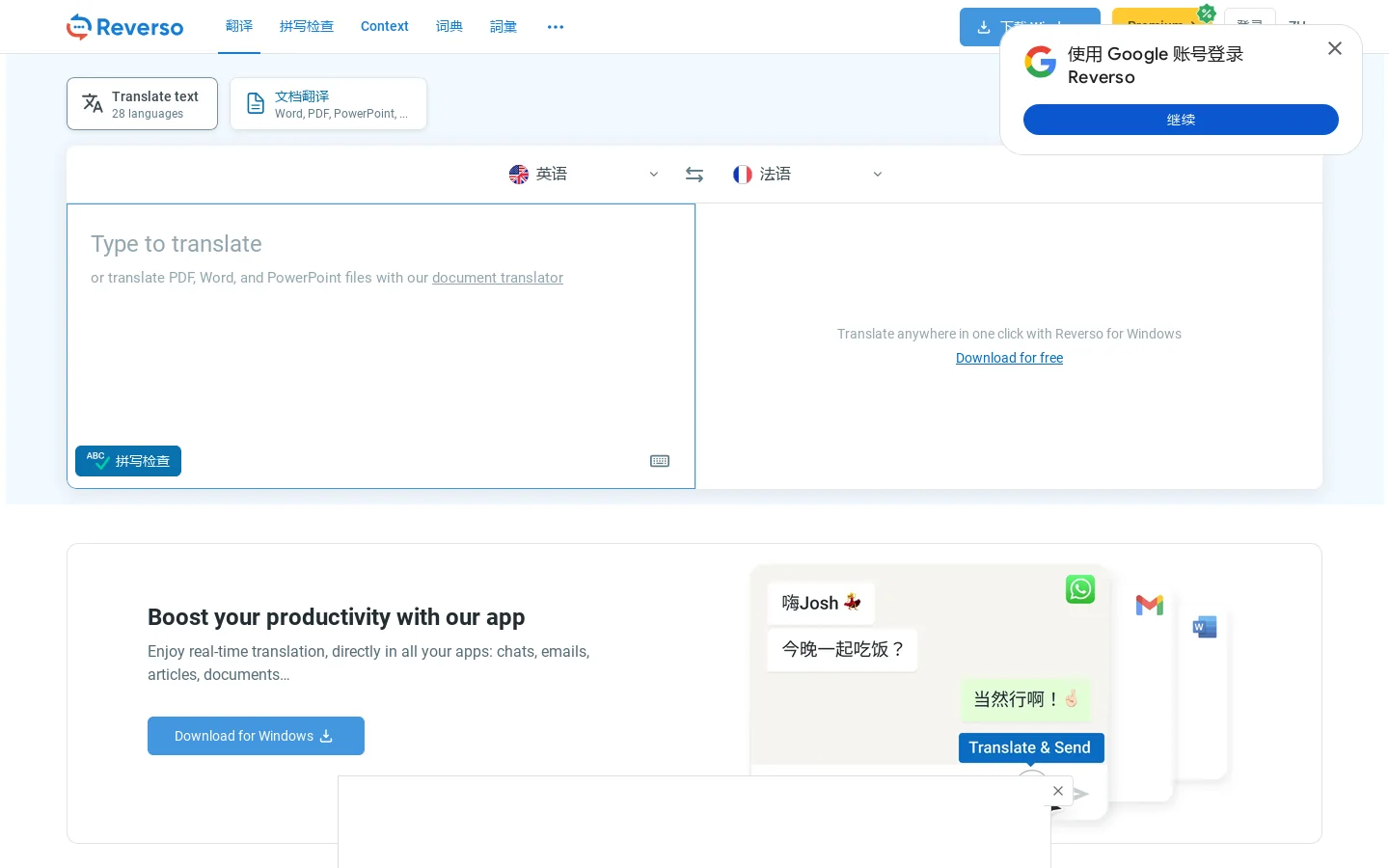This screenshot has height=868, width=1389.
Task: Open the Context tab
Action: click(385, 26)
